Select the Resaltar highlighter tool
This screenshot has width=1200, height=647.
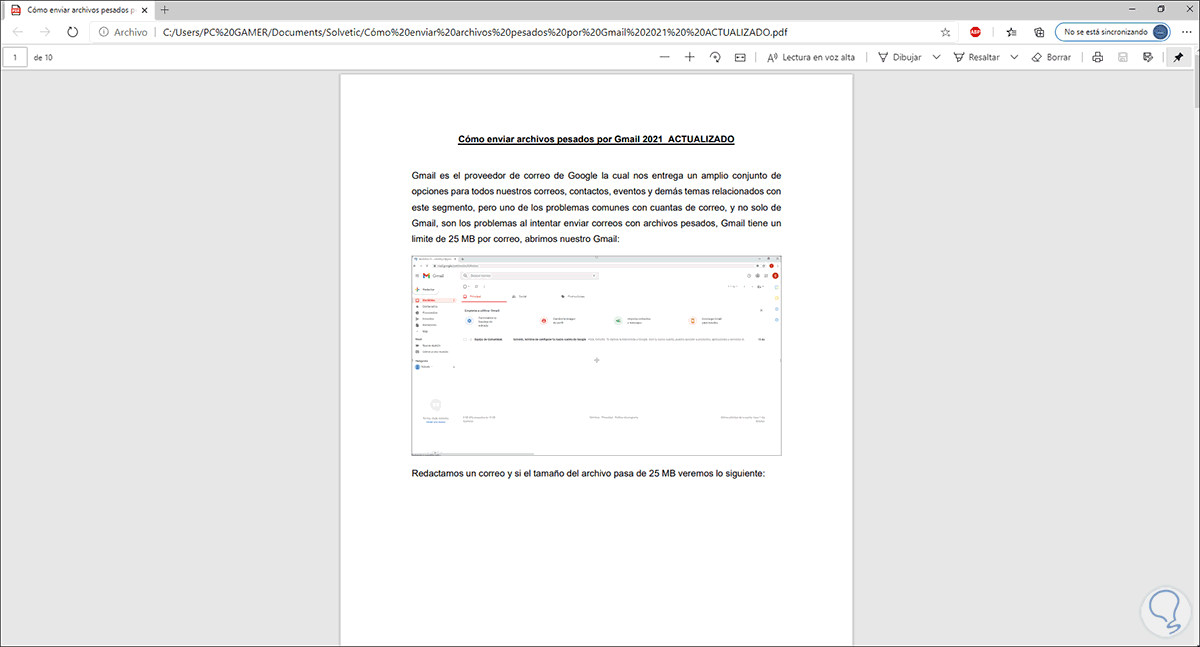[976, 57]
